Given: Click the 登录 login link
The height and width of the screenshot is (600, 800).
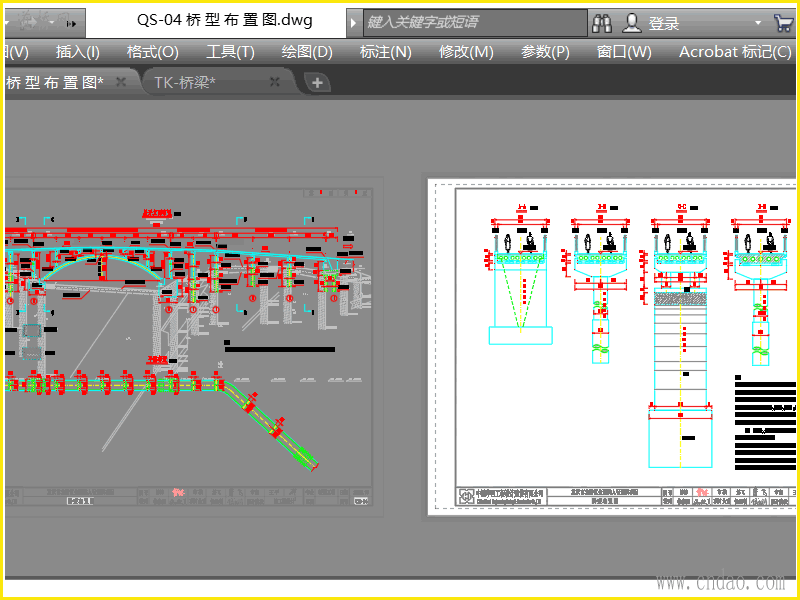Looking at the screenshot, I should point(664,23).
